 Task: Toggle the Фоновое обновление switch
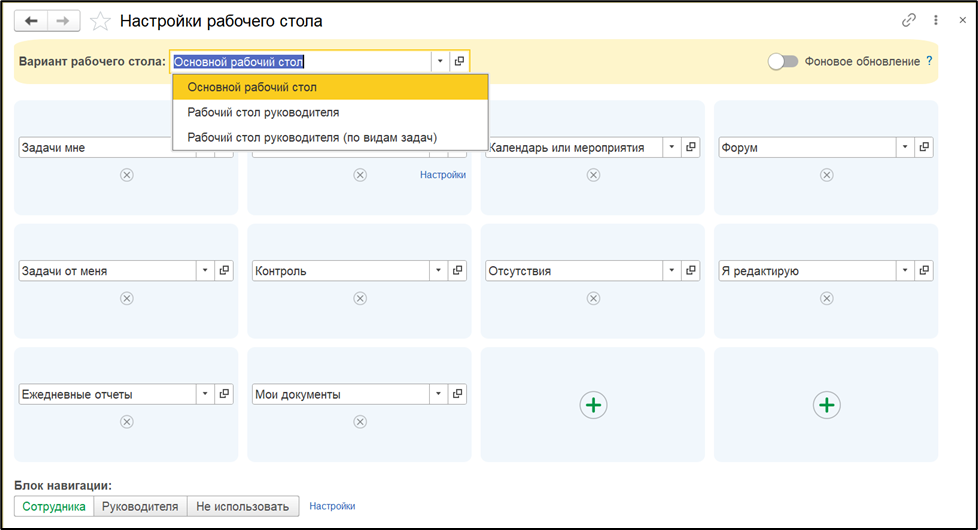click(x=783, y=61)
